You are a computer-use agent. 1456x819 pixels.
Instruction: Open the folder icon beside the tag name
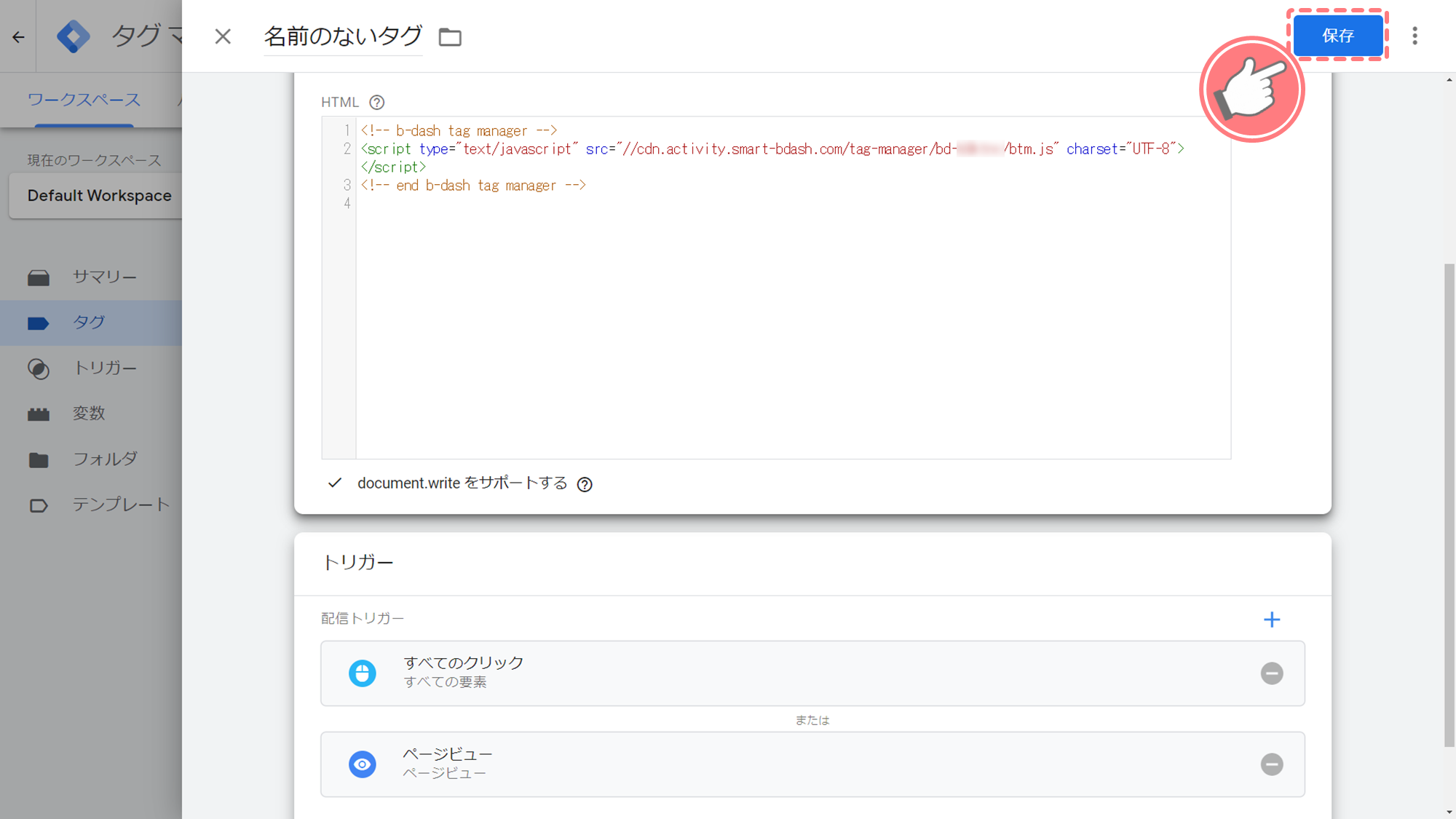[x=450, y=36]
